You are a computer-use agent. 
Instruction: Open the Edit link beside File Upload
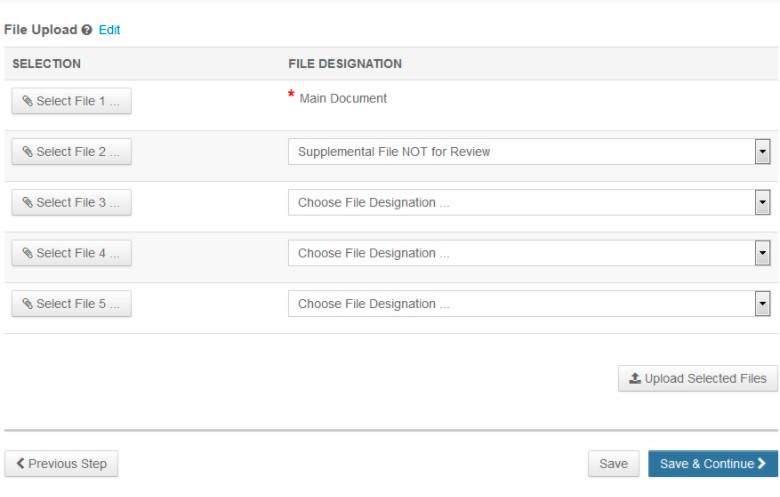[x=109, y=30]
